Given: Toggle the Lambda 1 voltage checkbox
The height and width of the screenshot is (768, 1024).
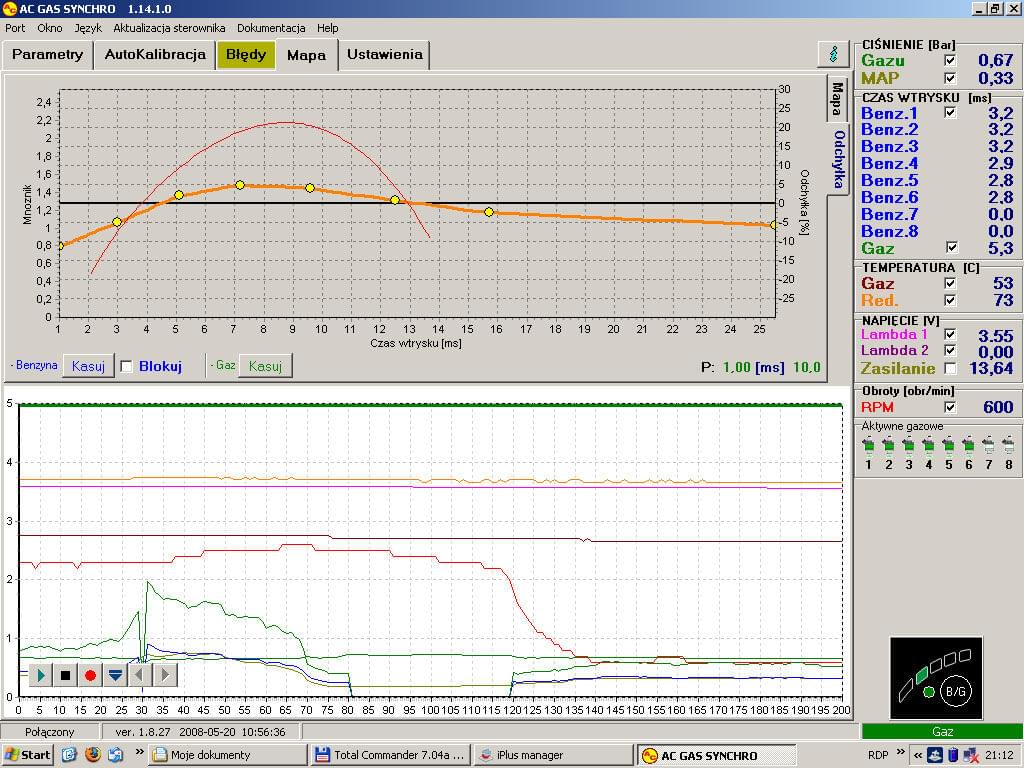Looking at the screenshot, I should [950, 334].
